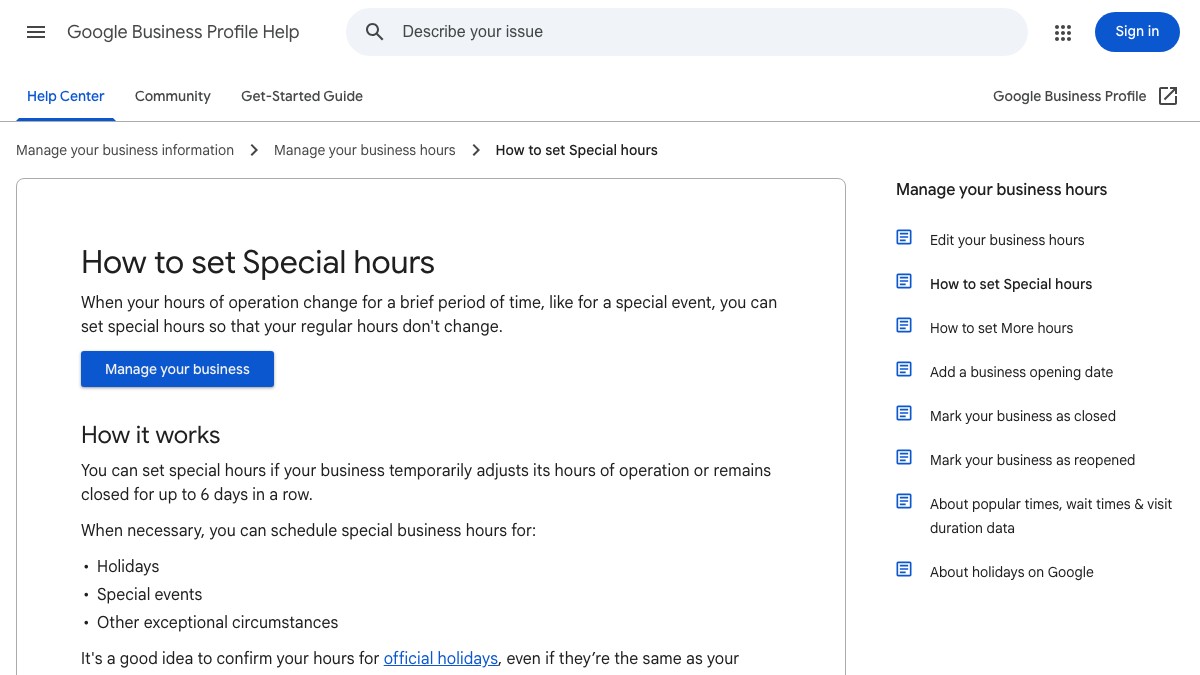Viewport: 1200px width, 675px height.
Task: Click article icon beside Mark your business as reopened
Action: coord(904,458)
